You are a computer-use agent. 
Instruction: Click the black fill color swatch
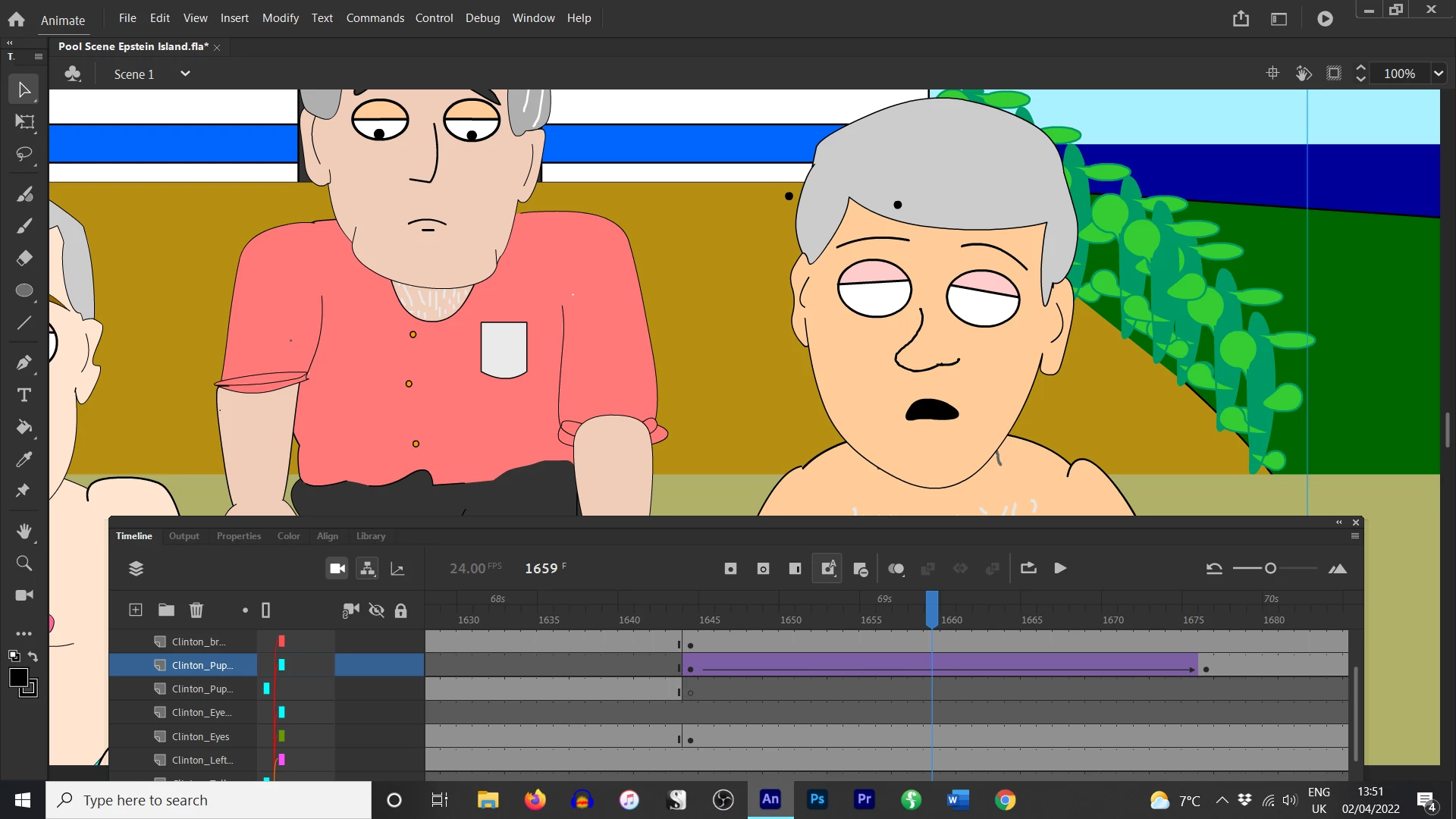tap(18, 678)
